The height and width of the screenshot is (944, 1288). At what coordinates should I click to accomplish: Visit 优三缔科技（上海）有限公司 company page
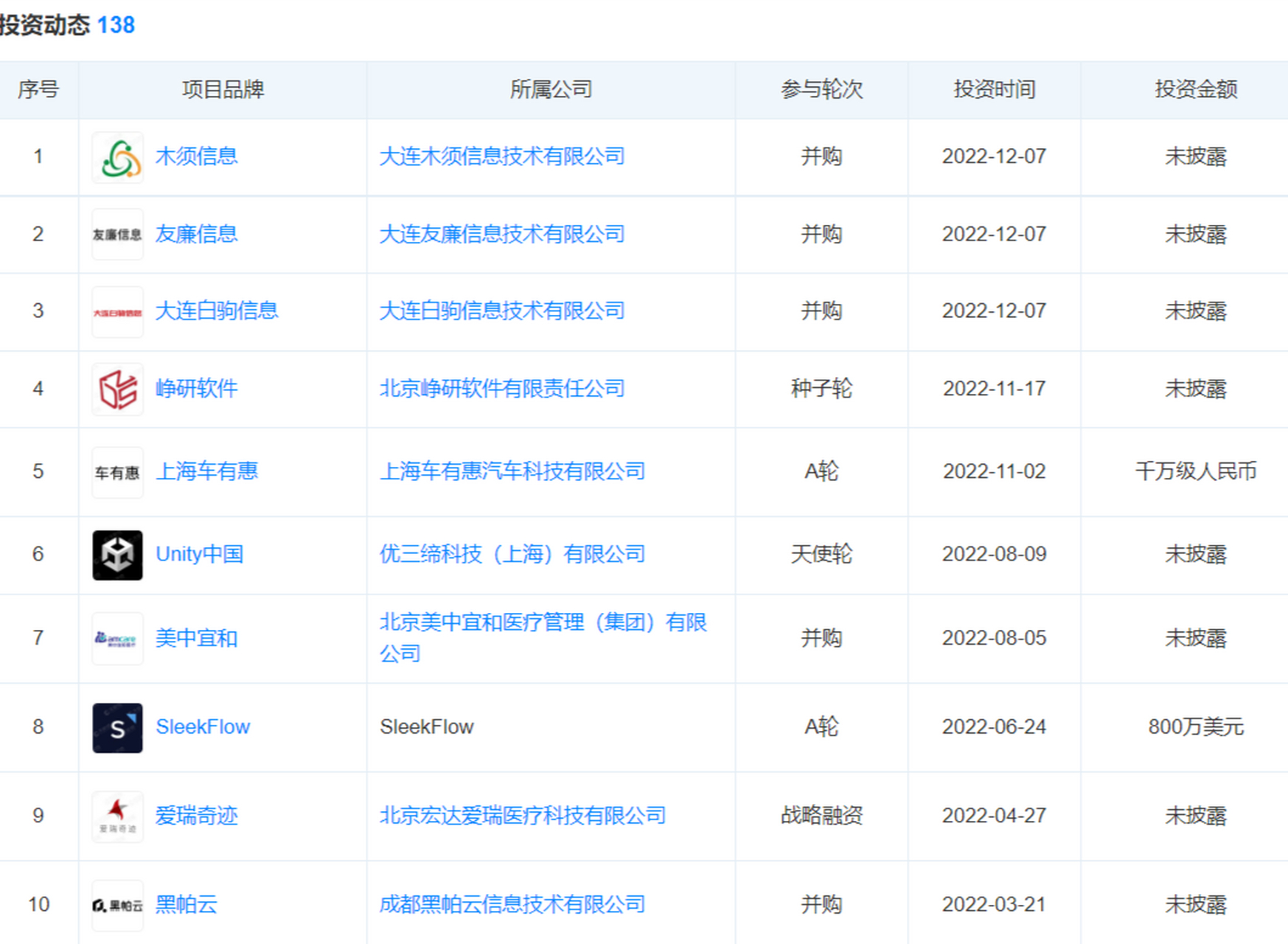pos(512,553)
